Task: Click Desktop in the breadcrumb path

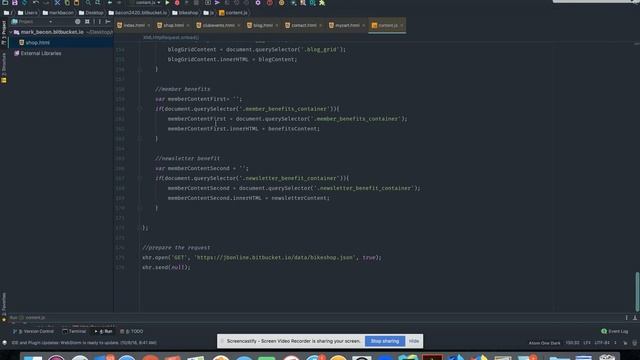Action: pyautogui.click(x=91, y=13)
